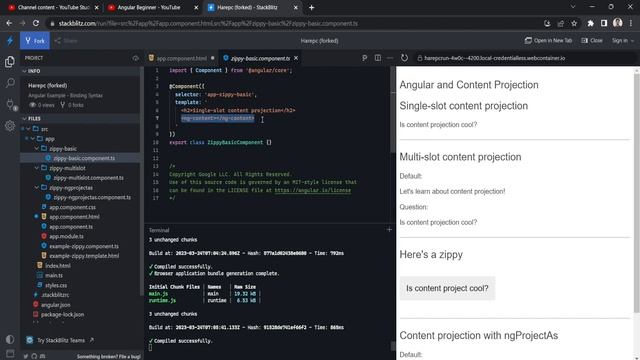Image resolution: width=640 pixels, height=360 pixels.
Task: Open the Search panel in sidebar
Action: (10, 83)
